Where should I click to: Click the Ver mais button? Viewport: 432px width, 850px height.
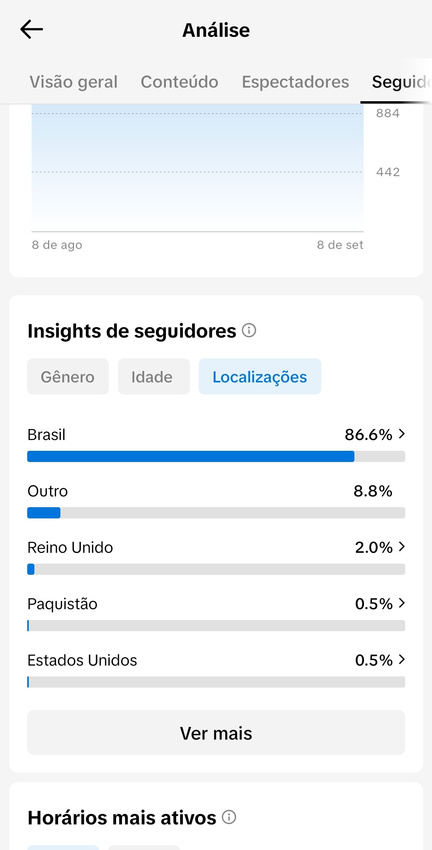coord(216,733)
